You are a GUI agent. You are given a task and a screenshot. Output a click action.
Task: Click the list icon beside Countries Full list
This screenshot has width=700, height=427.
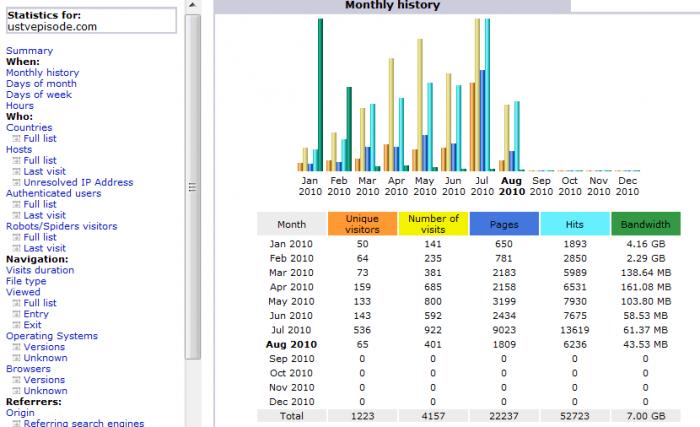point(17,138)
